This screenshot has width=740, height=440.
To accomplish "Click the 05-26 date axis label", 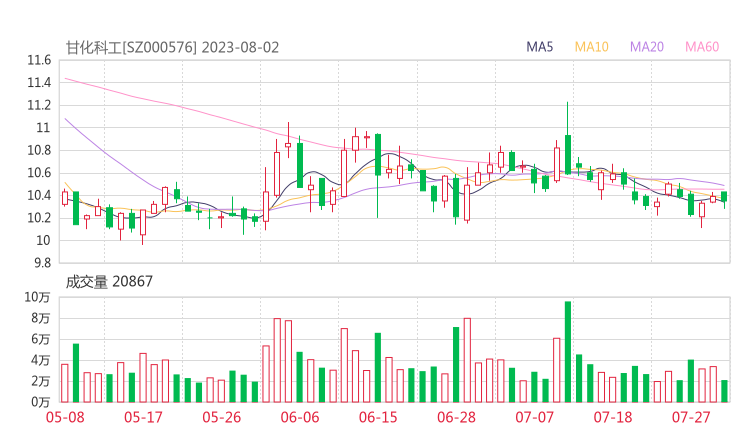I will coord(221,417).
